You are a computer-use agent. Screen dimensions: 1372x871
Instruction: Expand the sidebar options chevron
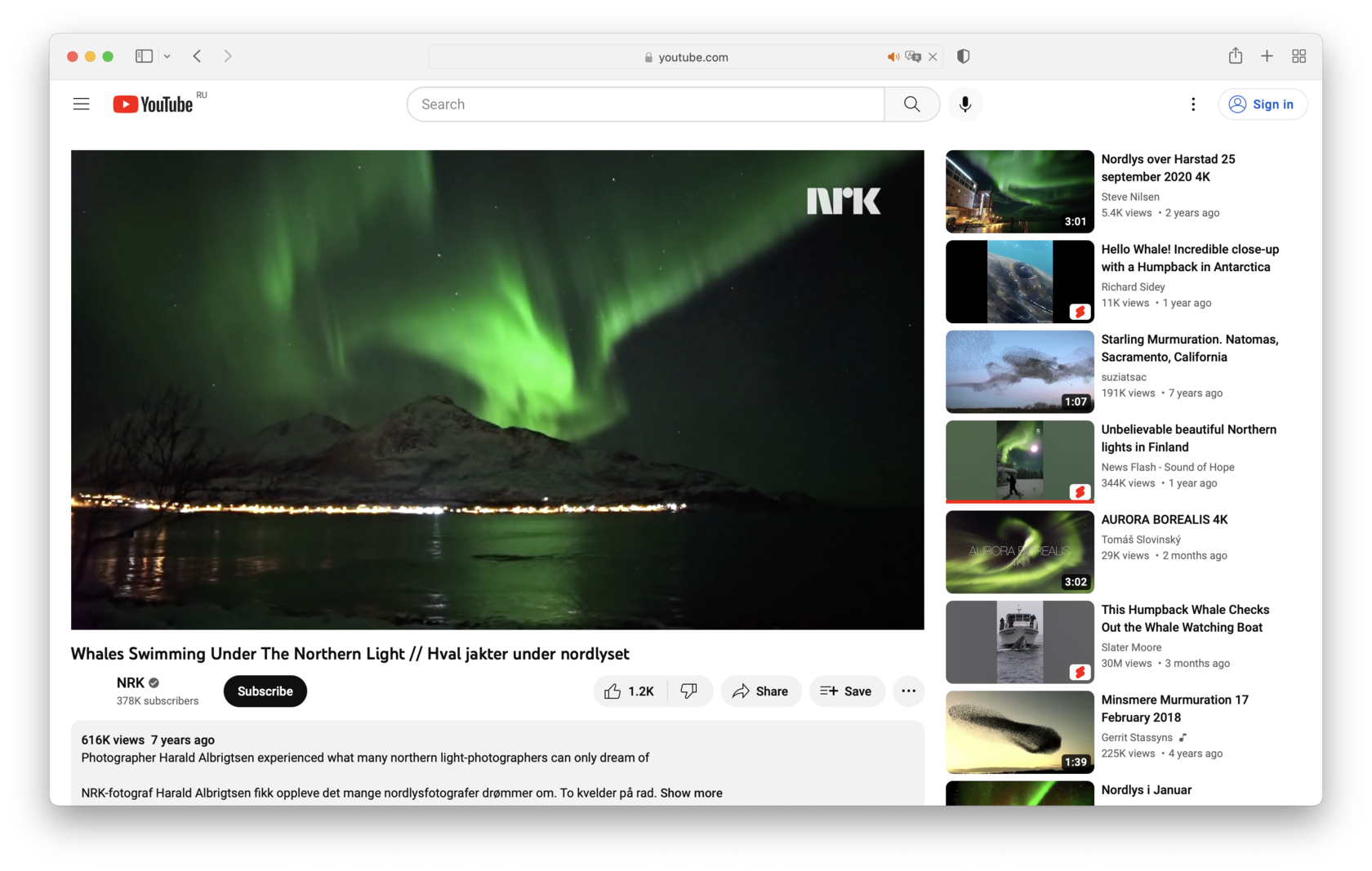pyautogui.click(x=167, y=56)
